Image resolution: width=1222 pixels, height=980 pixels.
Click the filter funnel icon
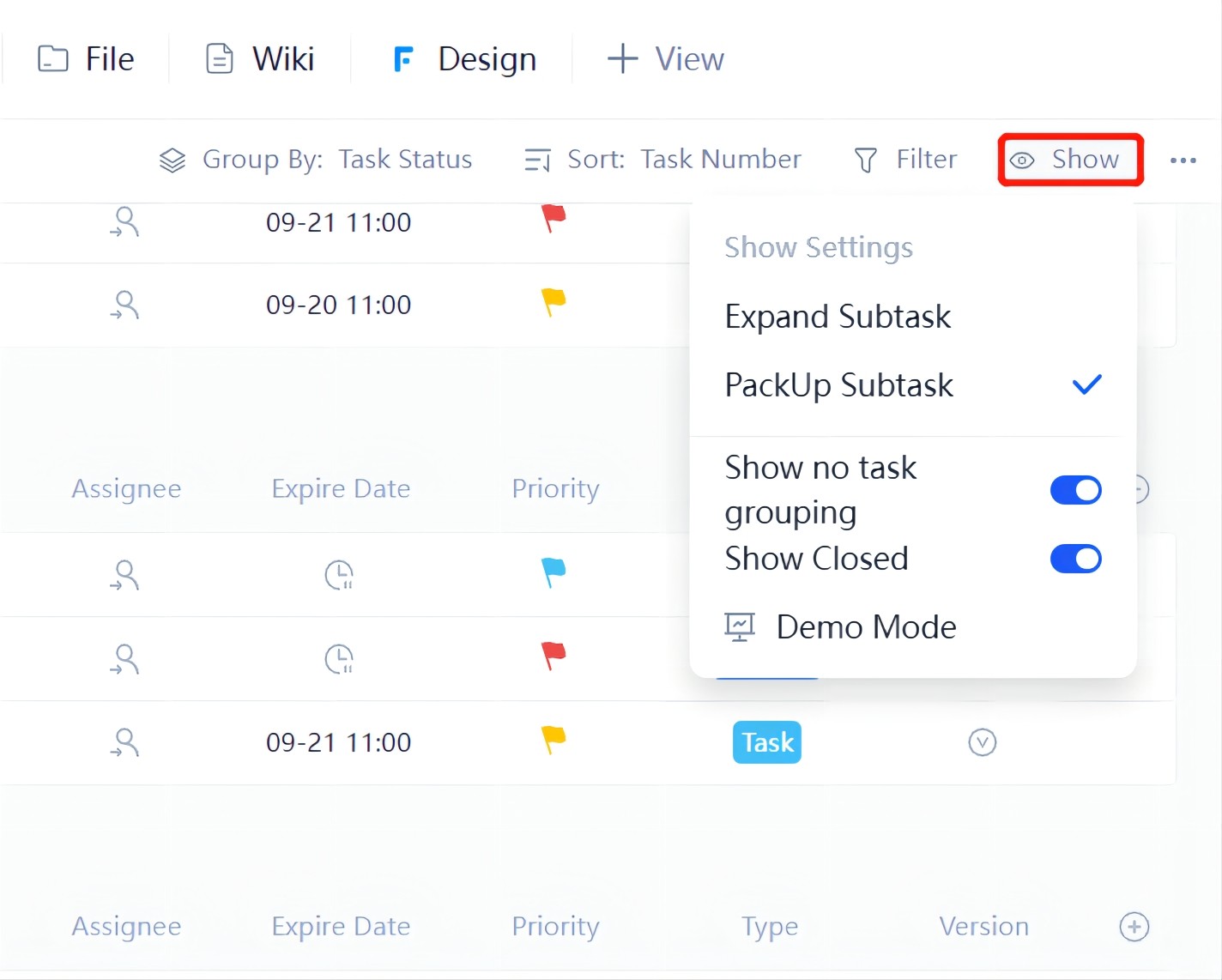pyautogui.click(x=865, y=160)
